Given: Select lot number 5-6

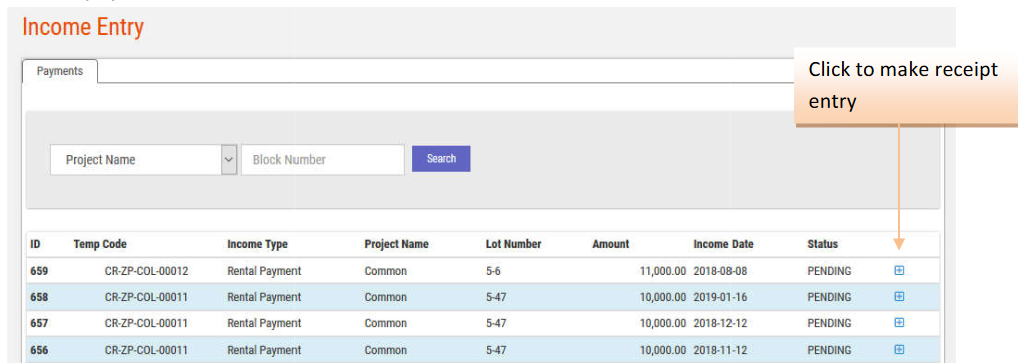Looking at the screenshot, I should click(493, 271).
